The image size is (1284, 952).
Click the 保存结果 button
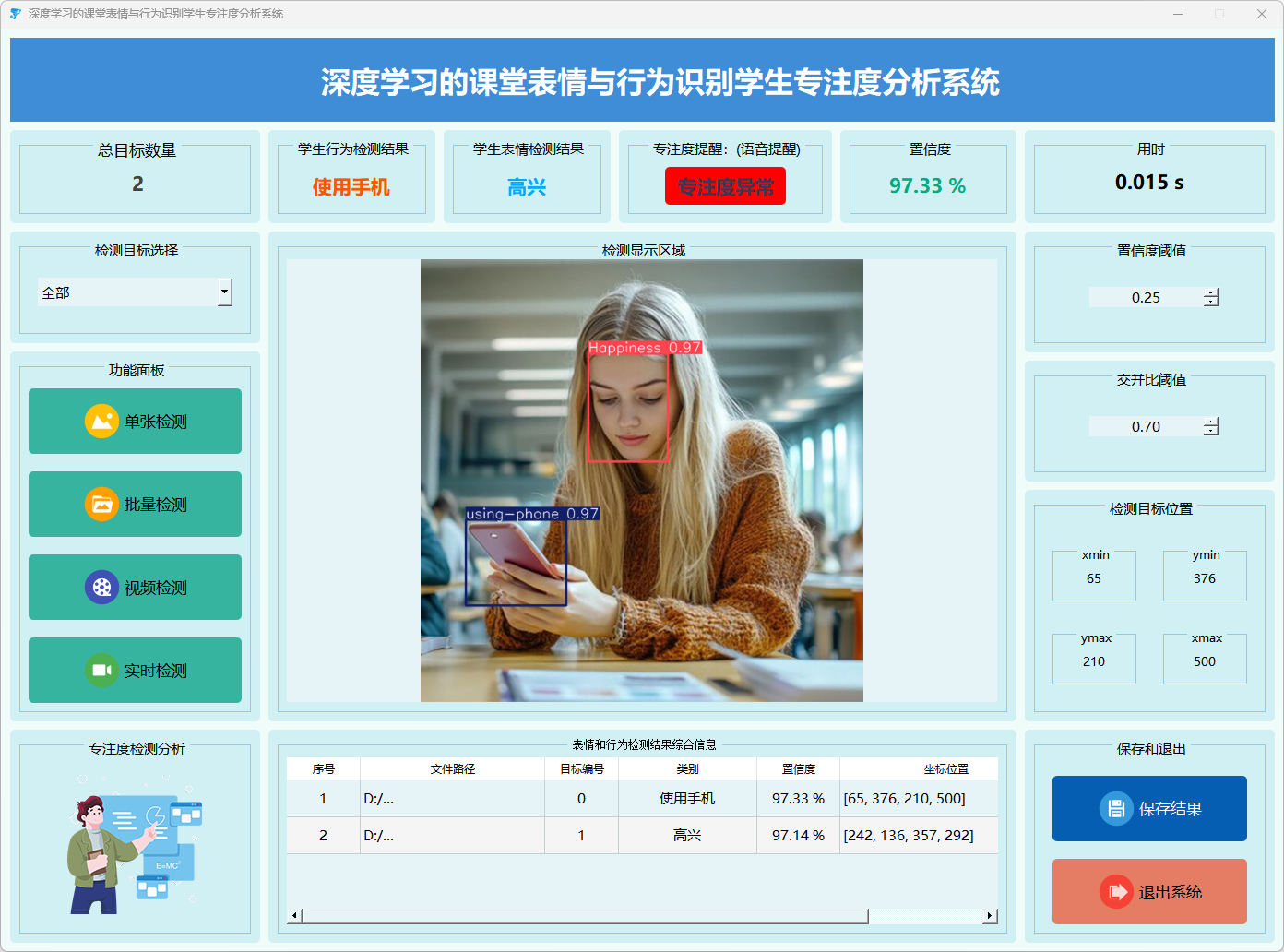[1149, 808]
